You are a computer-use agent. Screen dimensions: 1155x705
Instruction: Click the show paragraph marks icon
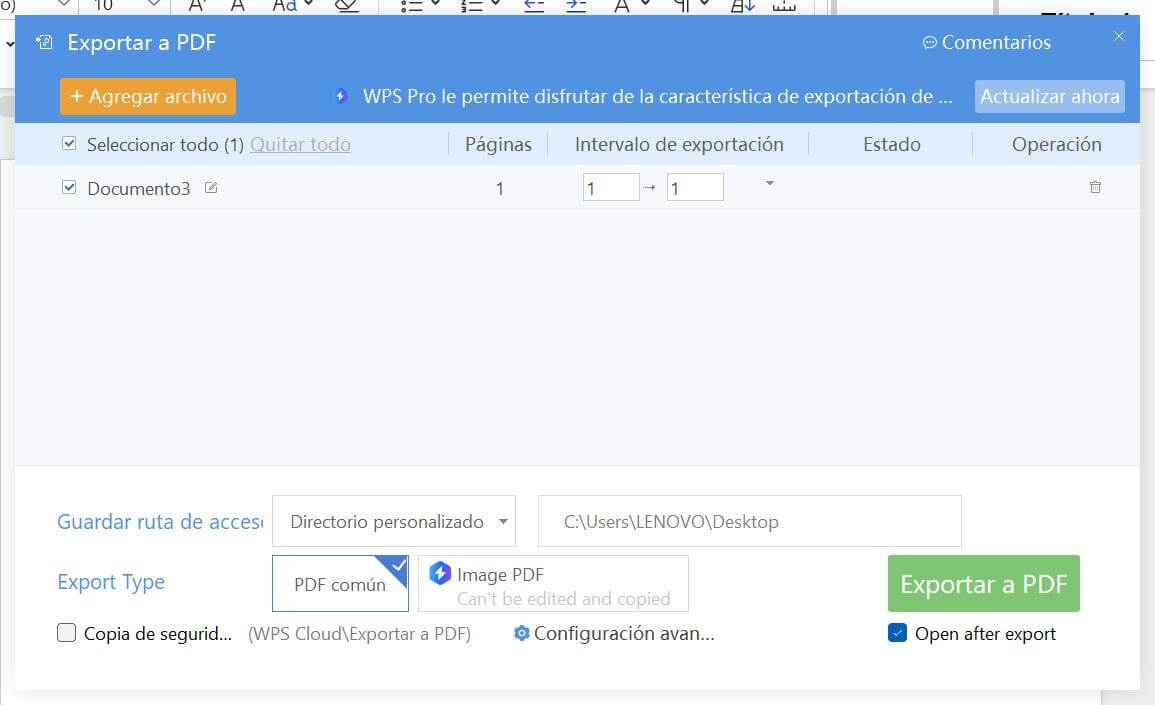click(682, 5)
